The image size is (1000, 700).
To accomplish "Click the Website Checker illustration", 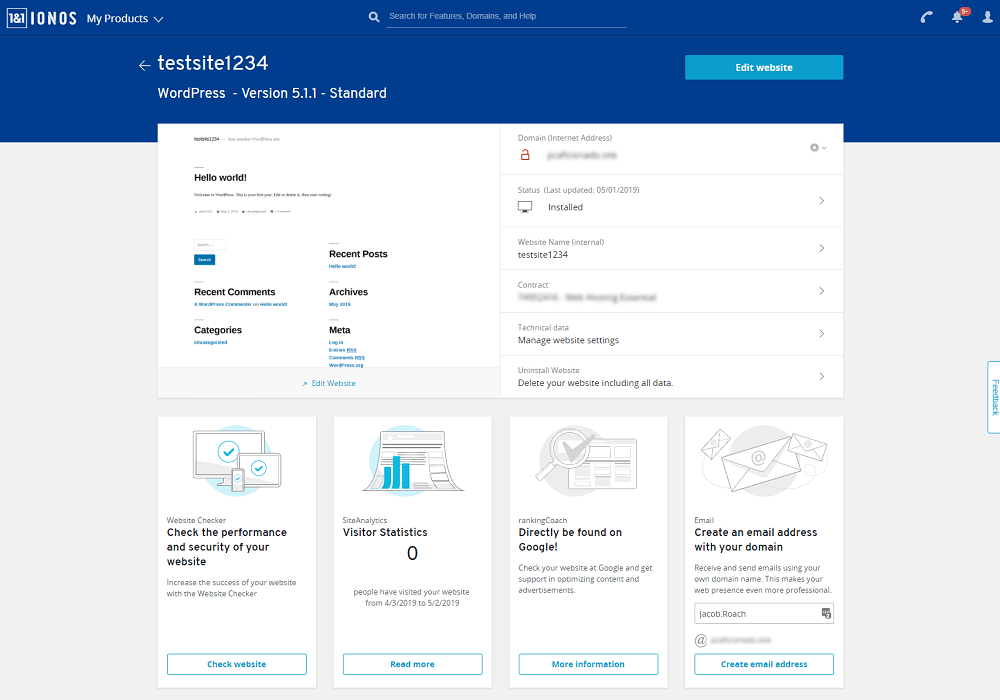I will [237, 461].
